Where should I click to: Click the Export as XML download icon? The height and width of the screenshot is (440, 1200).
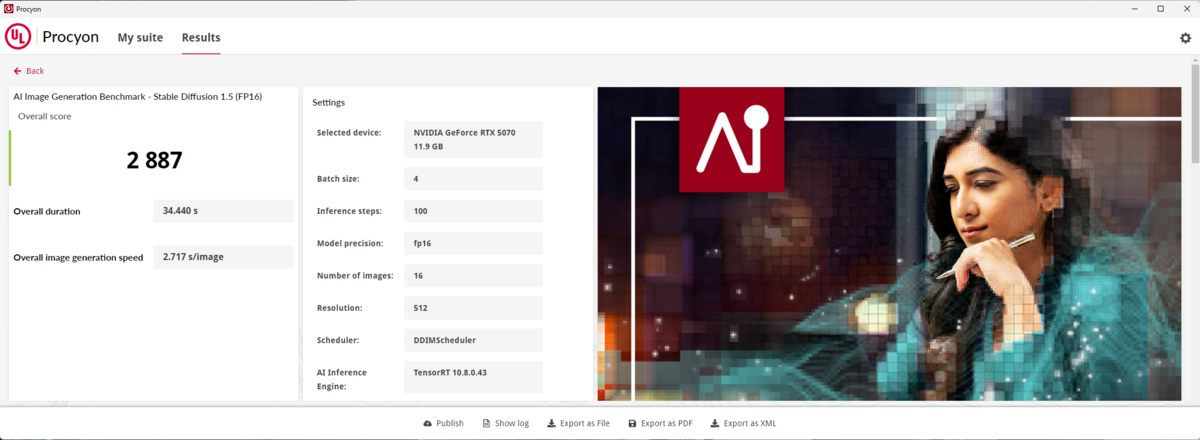click(x=714, y=423)
